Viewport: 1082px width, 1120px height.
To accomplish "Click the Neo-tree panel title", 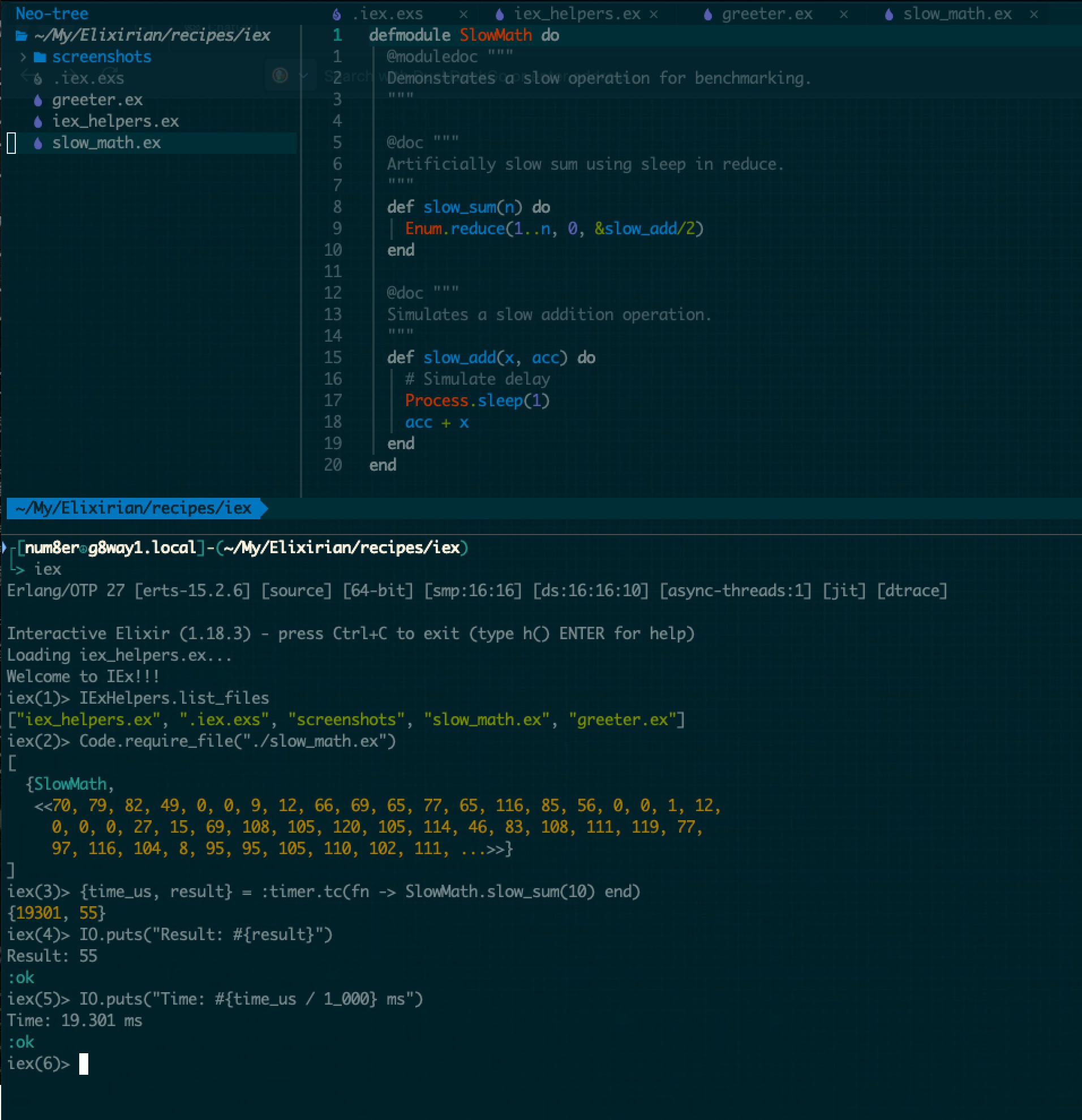I will click(x=52, y=14).
